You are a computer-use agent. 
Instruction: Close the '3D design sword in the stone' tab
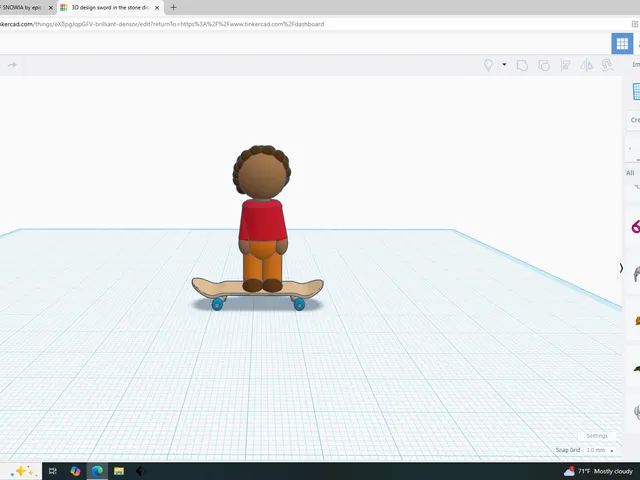tap(157, 8)
